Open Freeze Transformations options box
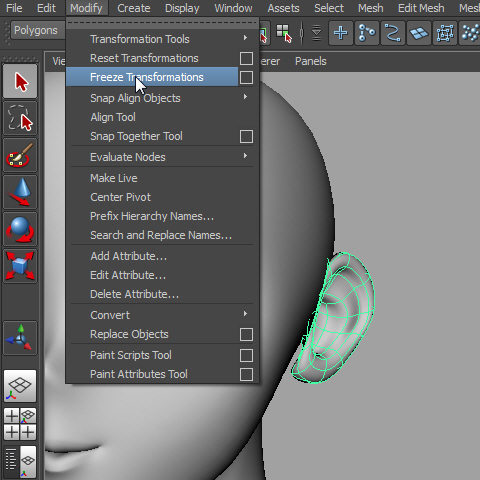The height and width of the screenshot is (480, 480). coord(246,77)
